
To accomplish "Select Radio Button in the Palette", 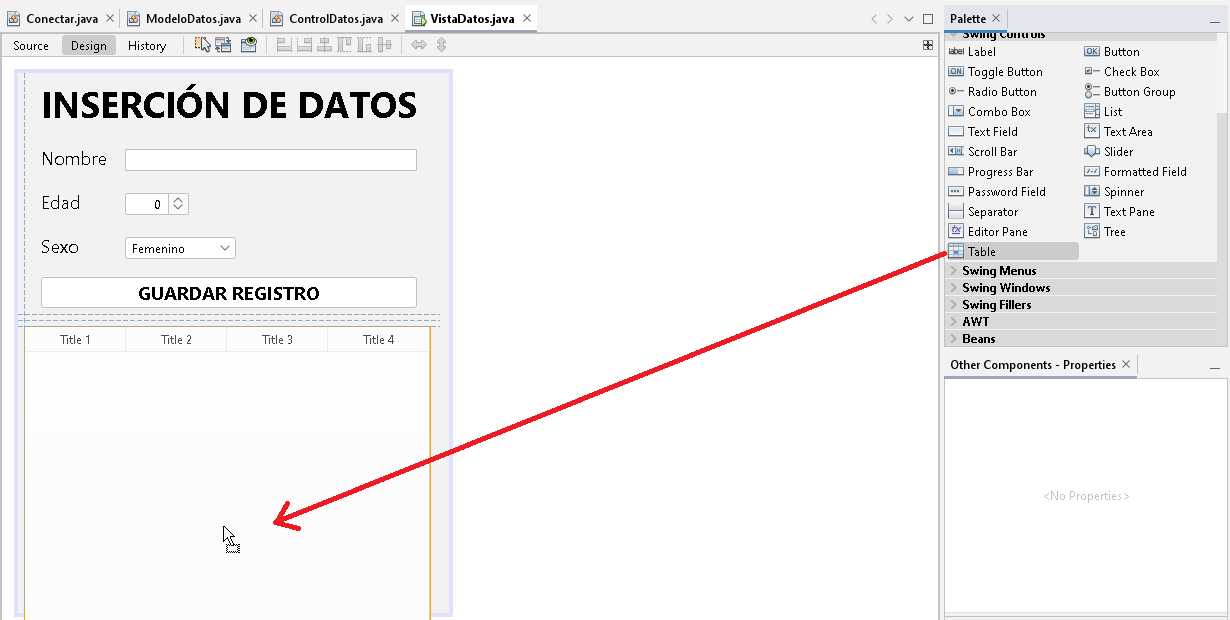I will click(x=1001, y=92).
